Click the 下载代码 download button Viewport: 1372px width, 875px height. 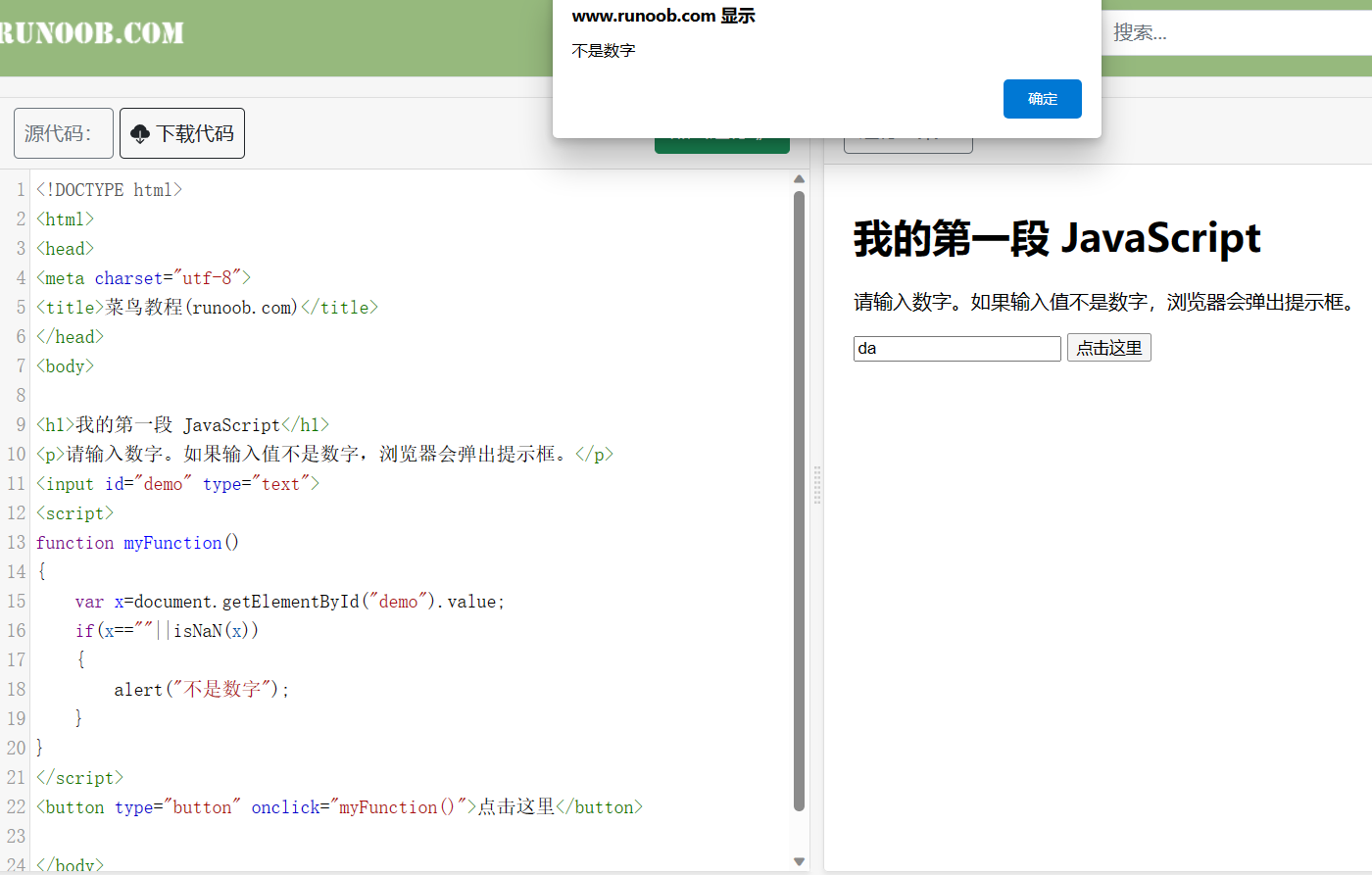(x=182, y=133)
